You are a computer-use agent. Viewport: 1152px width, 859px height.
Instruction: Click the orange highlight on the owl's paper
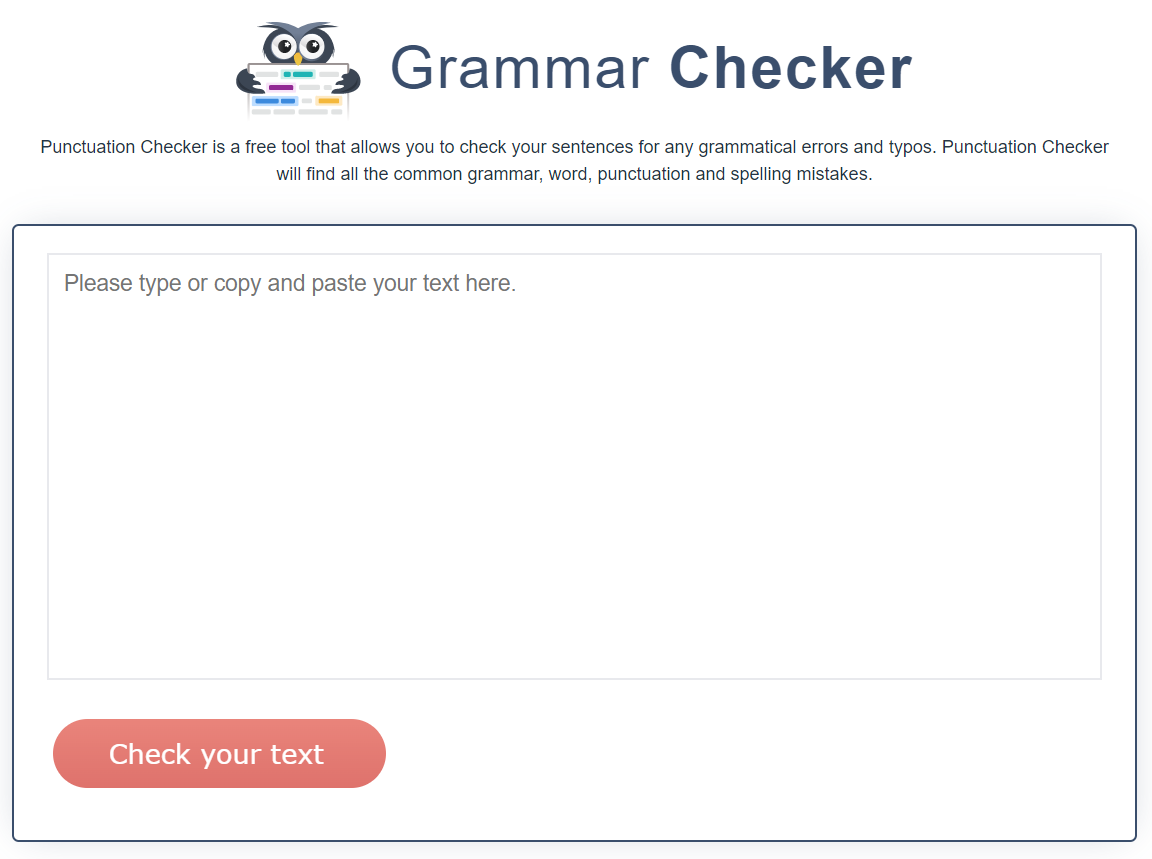[x=328, y=101]
